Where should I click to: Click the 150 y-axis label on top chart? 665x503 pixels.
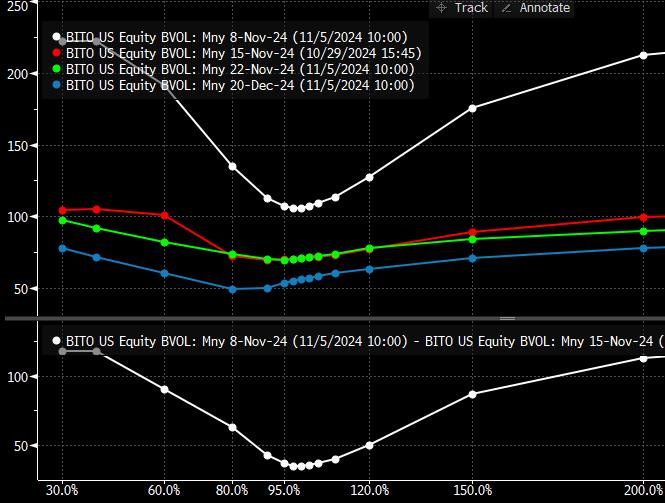tap(18, 146)
